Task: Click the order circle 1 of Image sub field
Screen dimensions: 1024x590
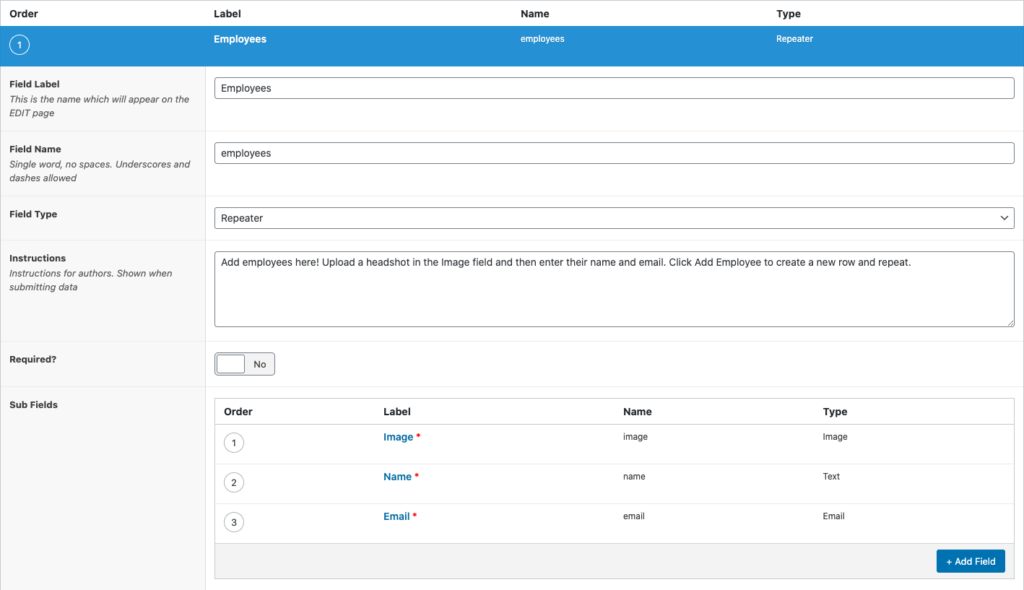Action: pyautogui.click(x=234, y=443)
